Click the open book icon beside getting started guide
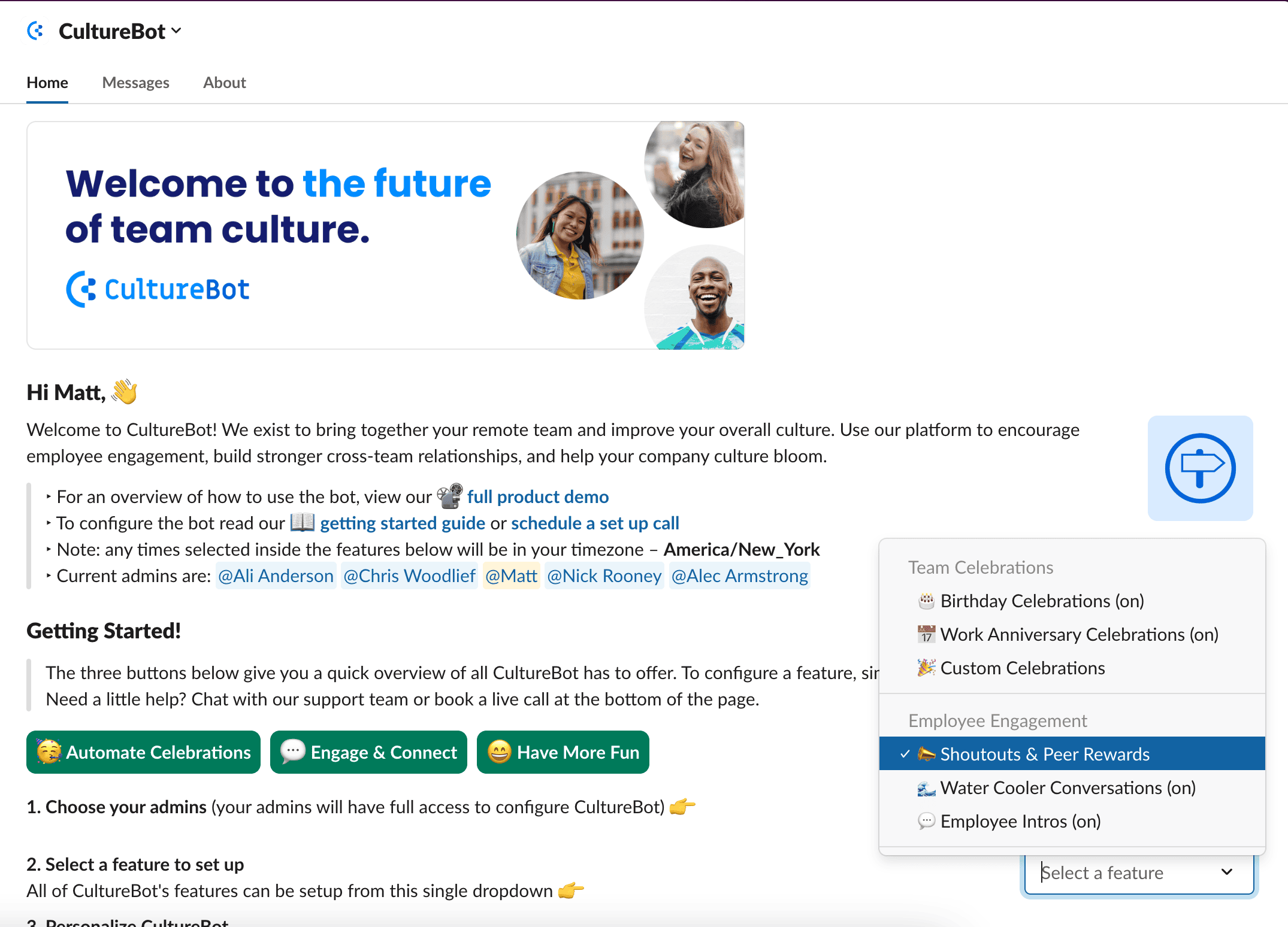Viewport: 1288px width, 927px height. point(304,522)
